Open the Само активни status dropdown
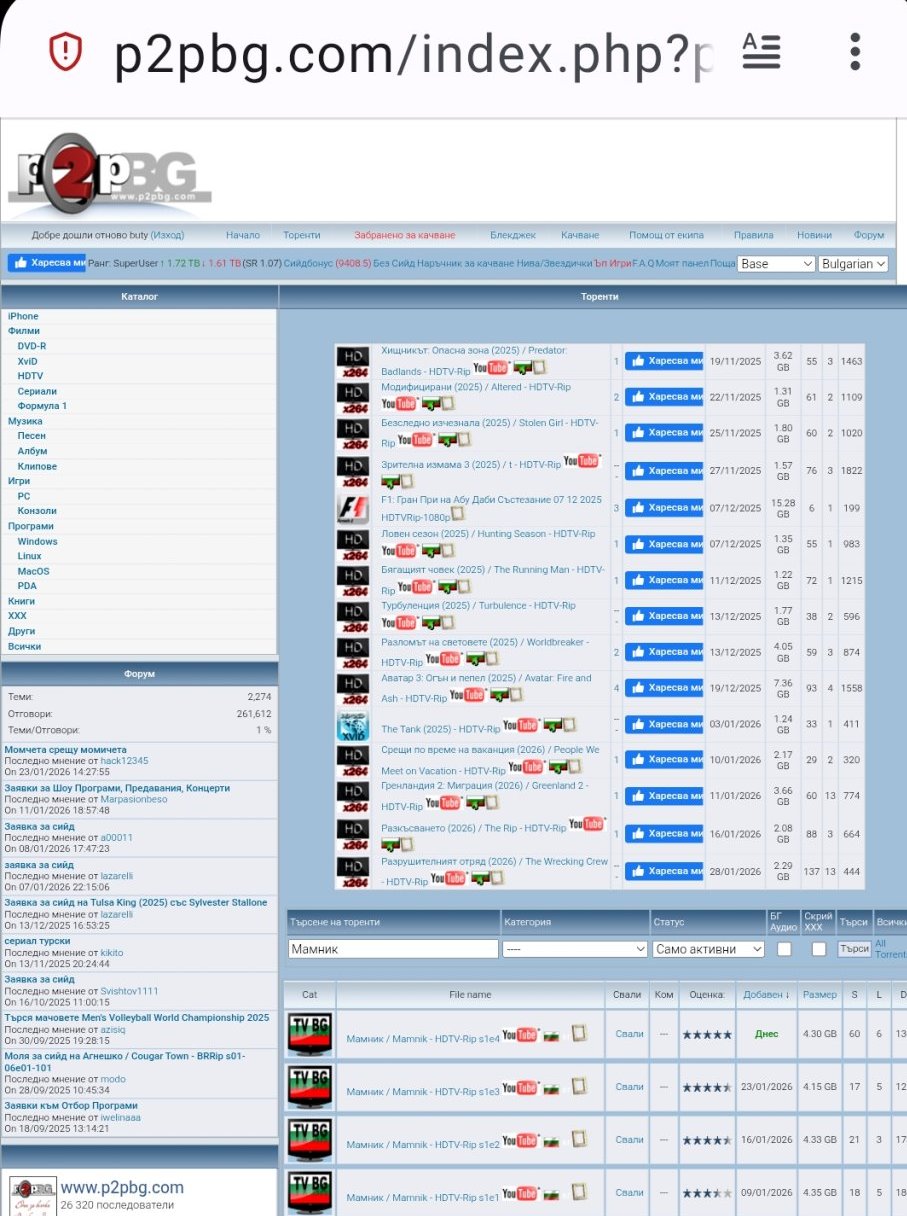907x1216 pixels. tap(708, 949)
